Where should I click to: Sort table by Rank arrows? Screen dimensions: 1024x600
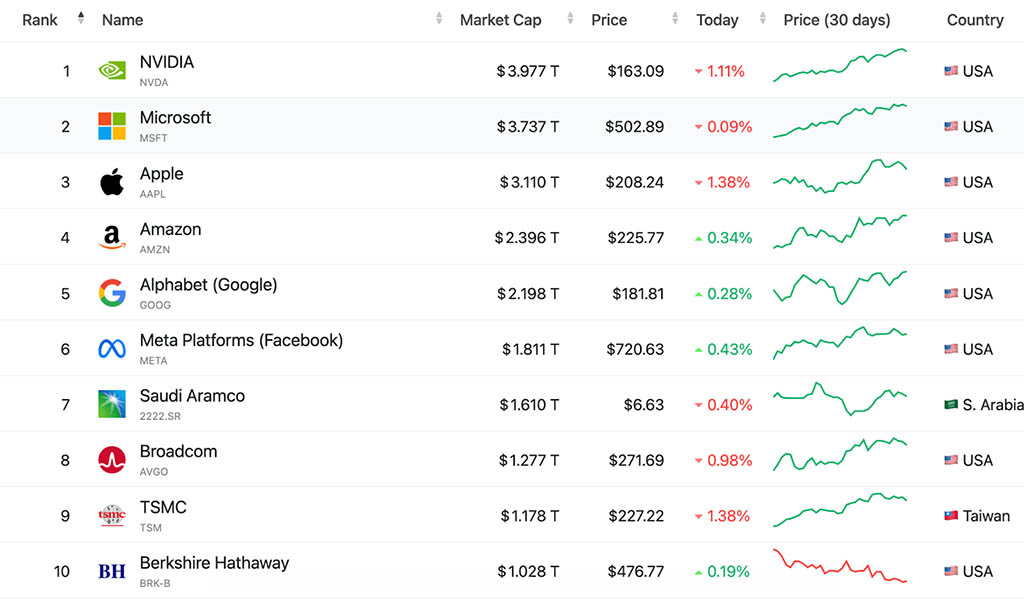(x=81, y=18)
